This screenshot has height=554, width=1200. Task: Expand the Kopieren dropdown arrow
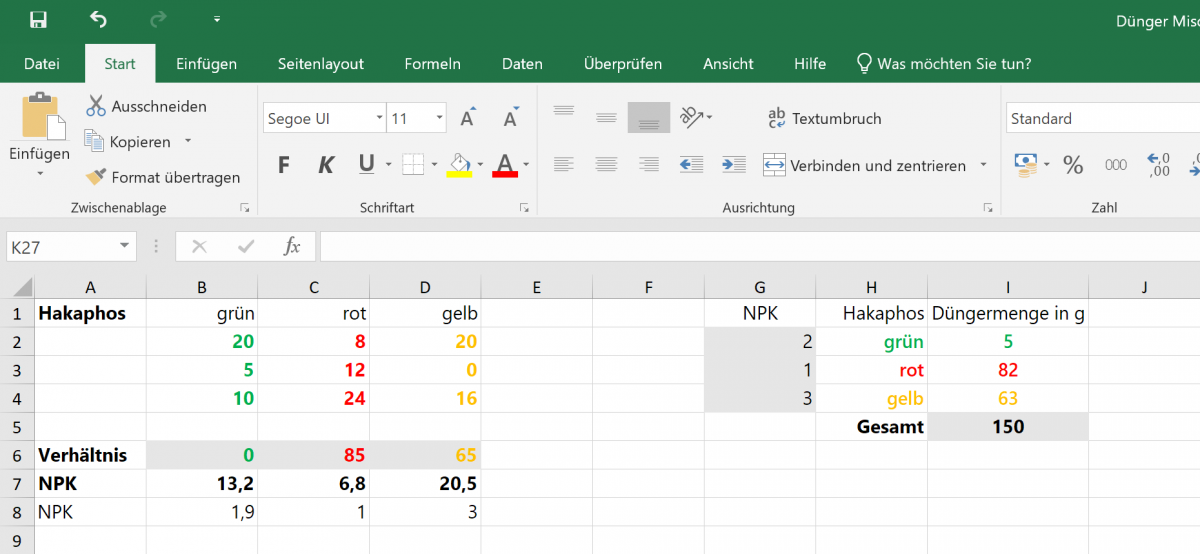187,141
